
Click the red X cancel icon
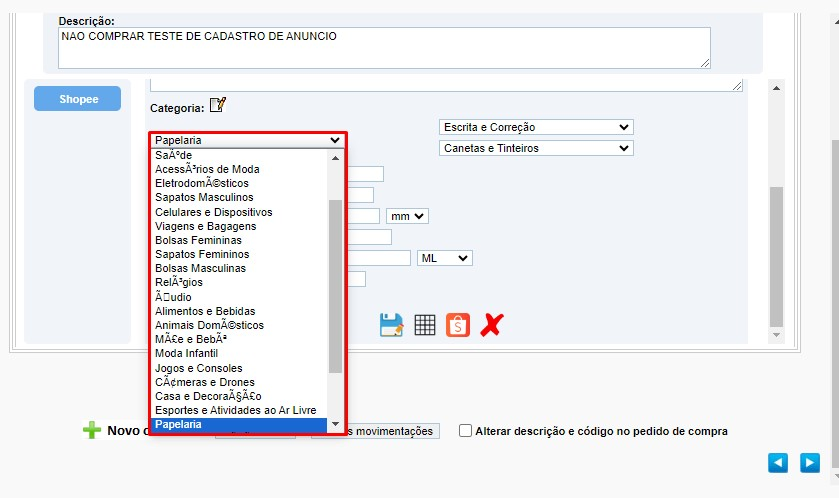492,325
